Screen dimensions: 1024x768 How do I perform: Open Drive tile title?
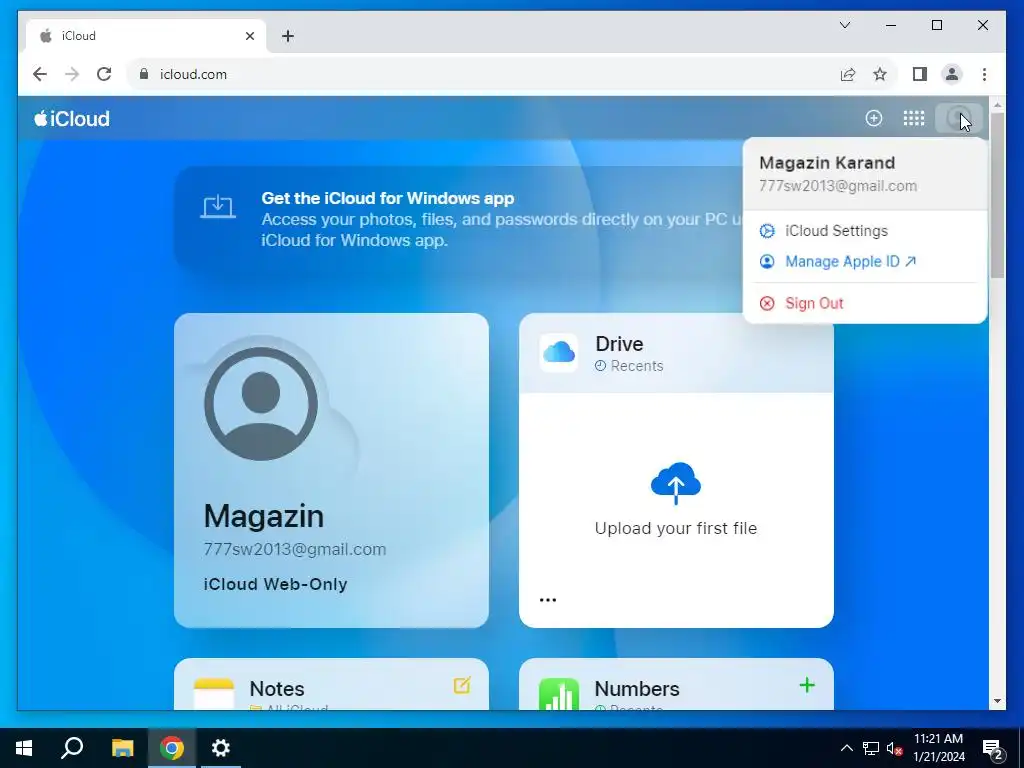[619, 344]
